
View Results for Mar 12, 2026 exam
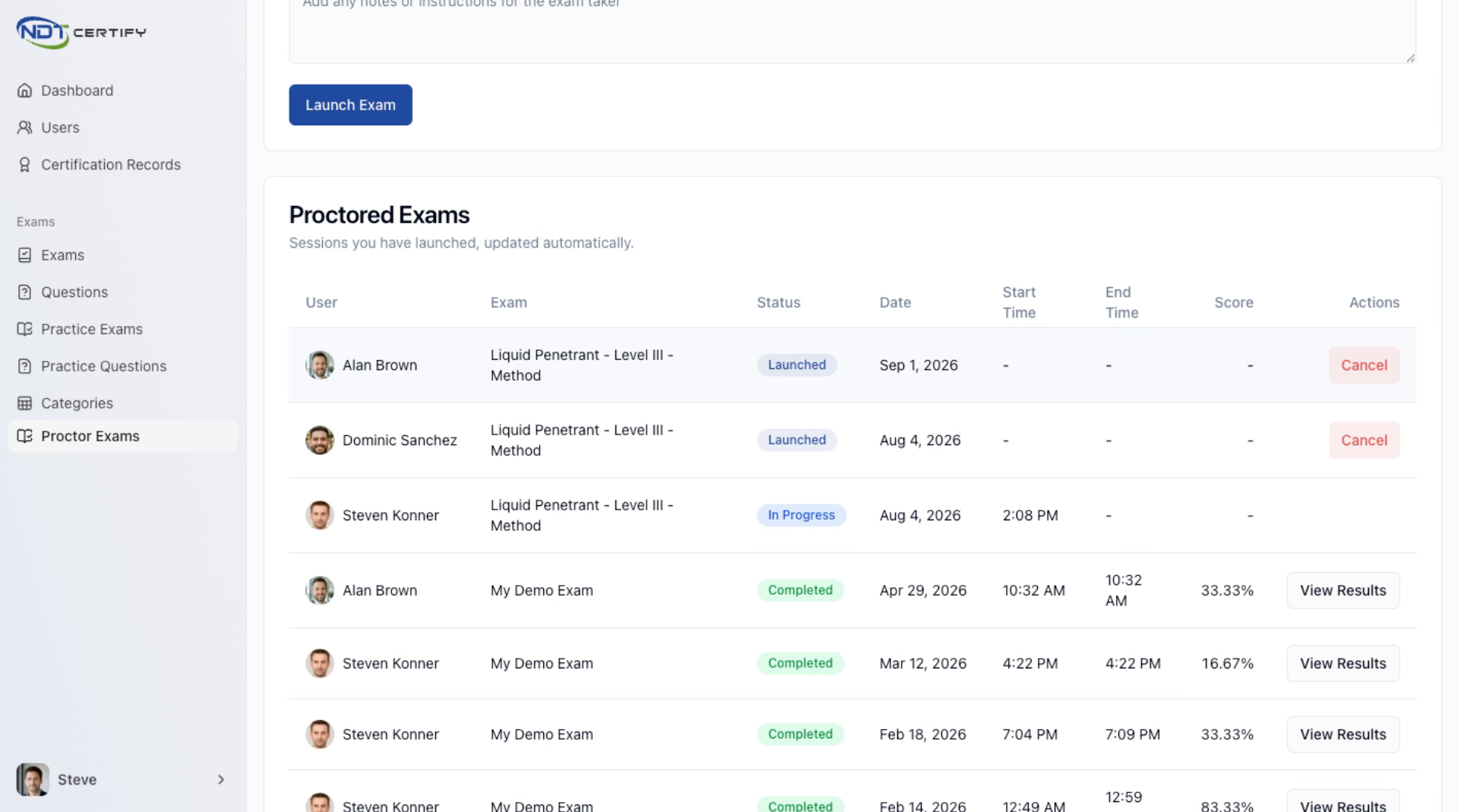click(x=1343, y=663)
